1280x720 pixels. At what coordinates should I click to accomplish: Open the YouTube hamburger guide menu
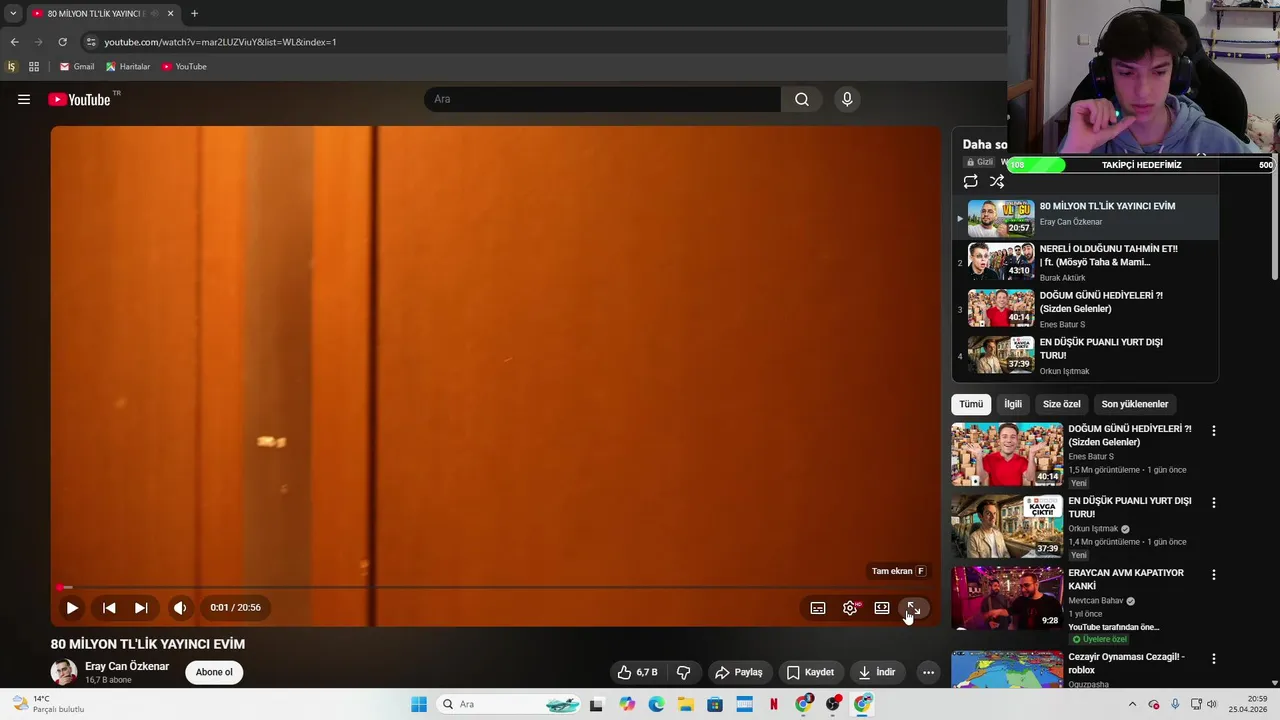pyautogui.click(x=24, y=99)
